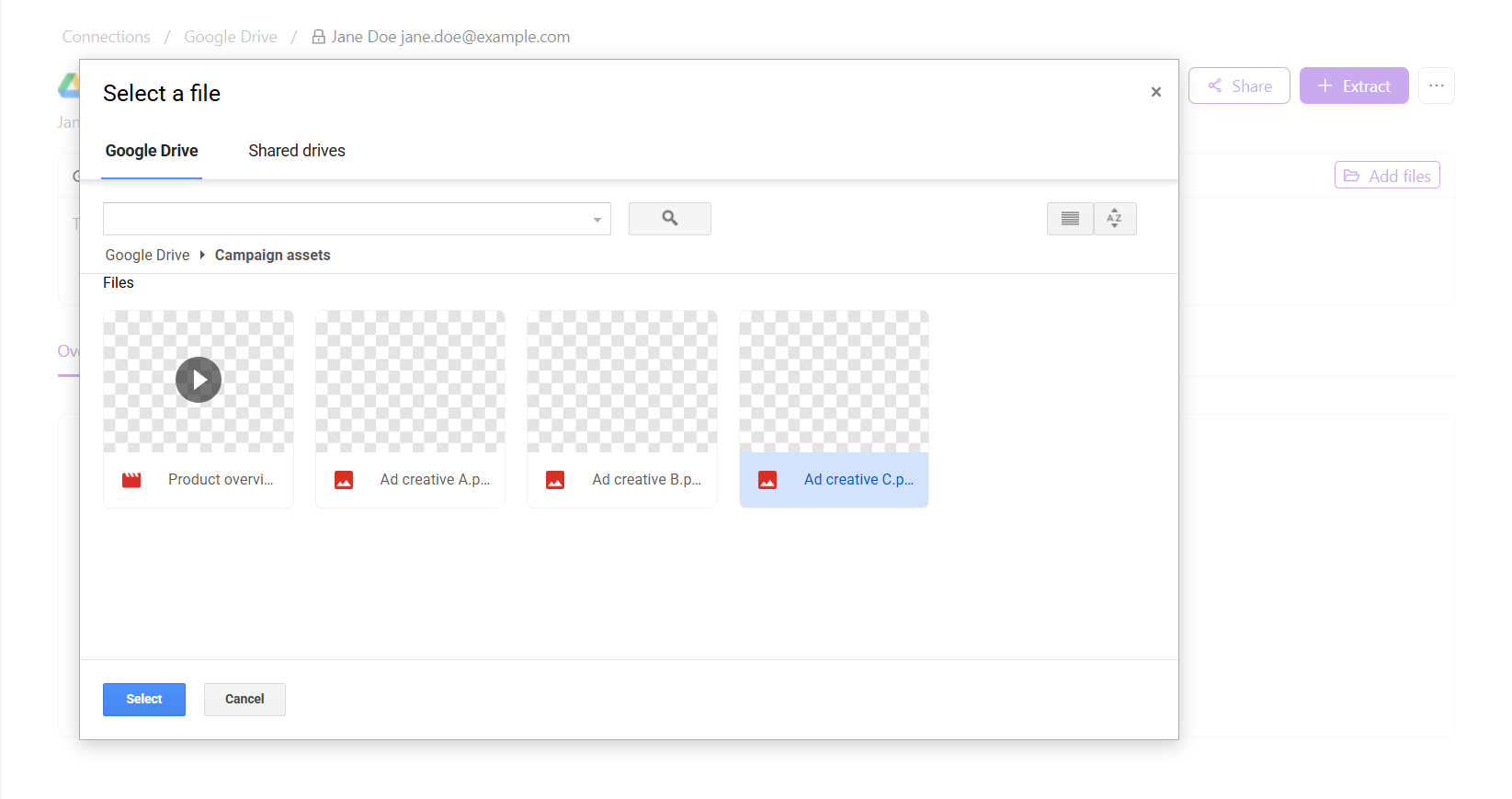Click the folder icon in Add files
1512x799 pixels.
pos(1352,176)
